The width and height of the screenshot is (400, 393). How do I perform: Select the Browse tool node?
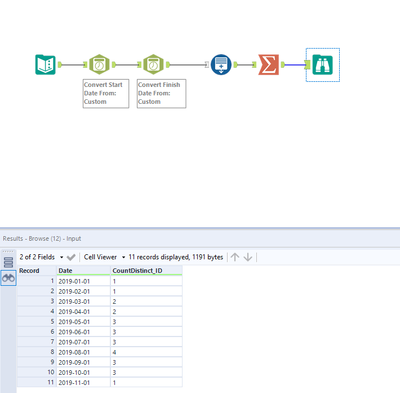(322, 65)
